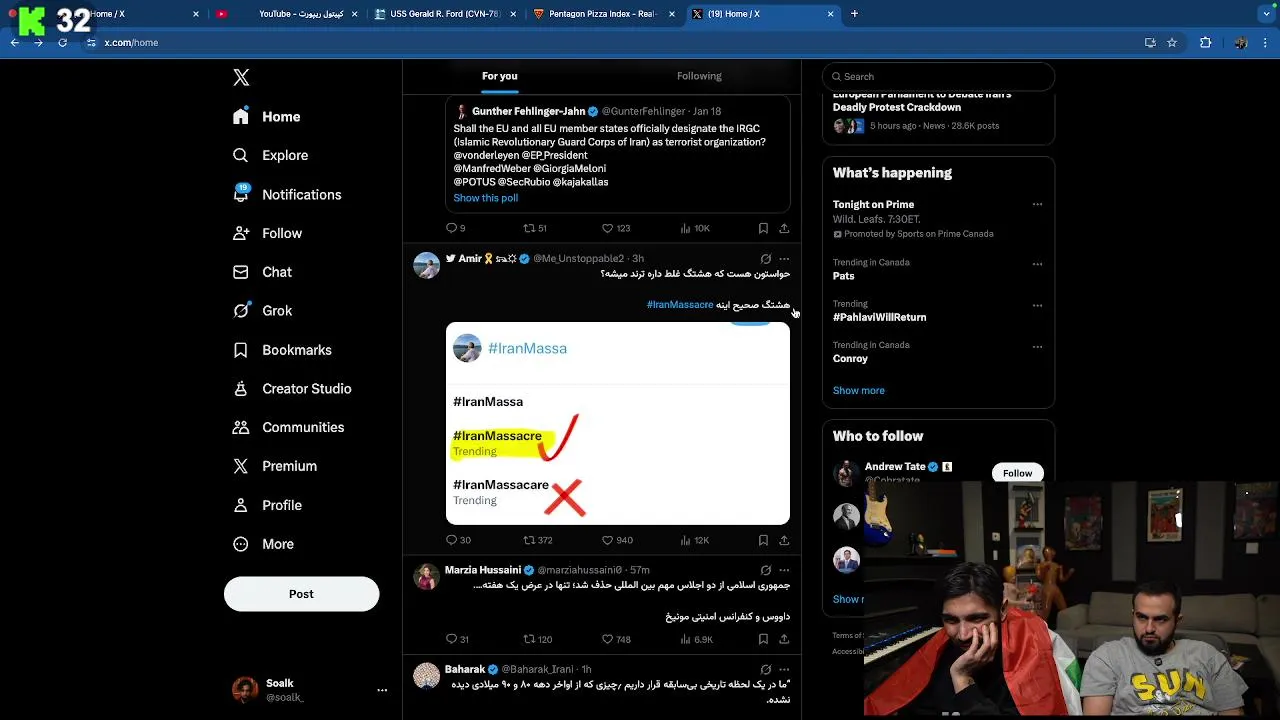Open More options in the sidebar
Image resolution: width=1280 pixels, height=720 pixels.
pyautogui.click(x=263, y=544)
